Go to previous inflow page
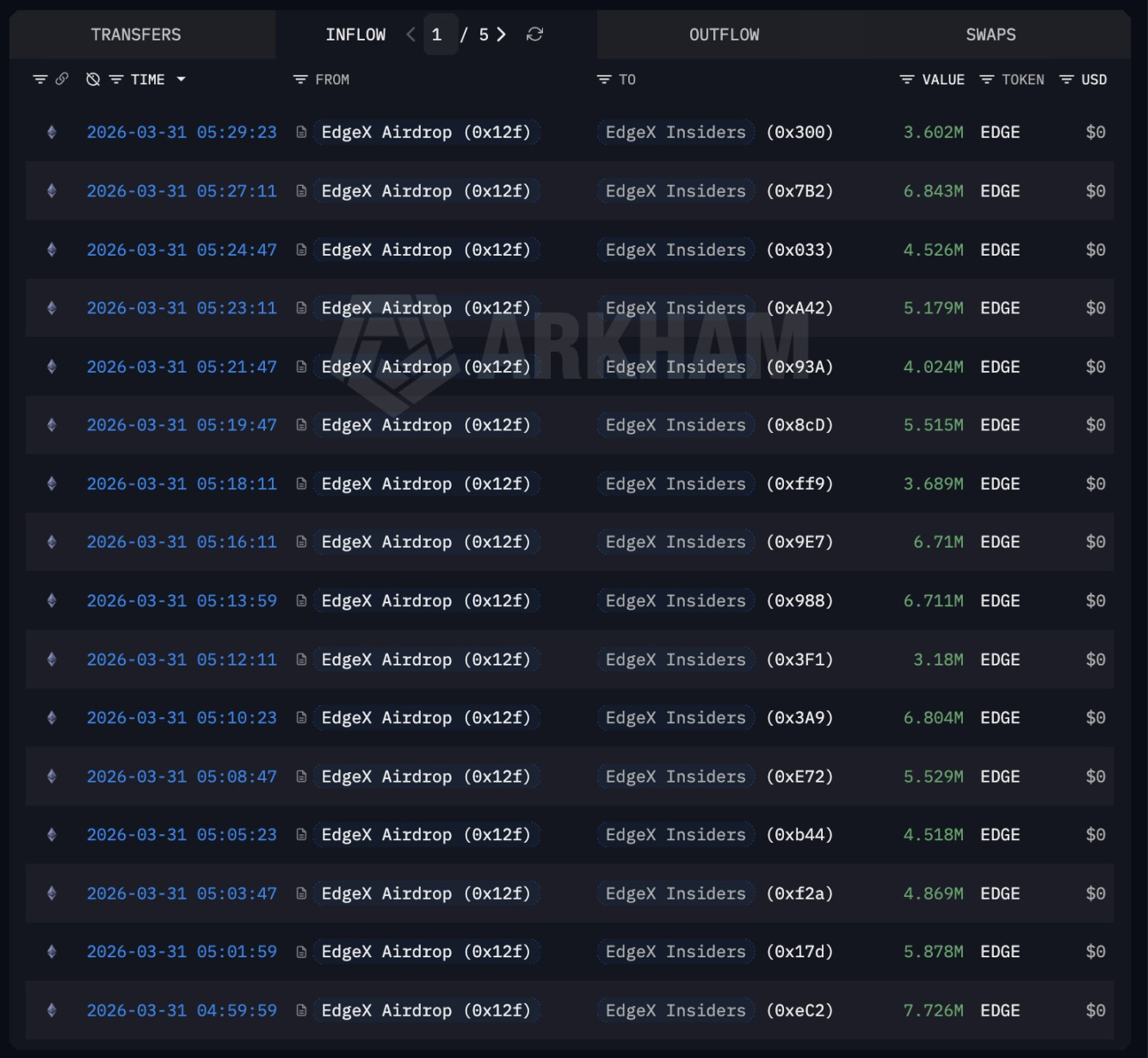The height and width of the screenshot is (1058, 1148). coord(410,34)
